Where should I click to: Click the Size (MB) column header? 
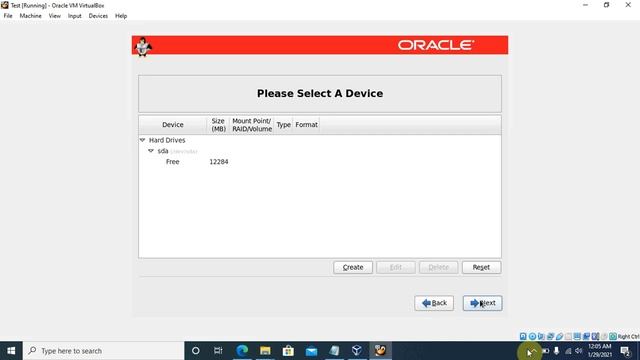coord(218,125)
